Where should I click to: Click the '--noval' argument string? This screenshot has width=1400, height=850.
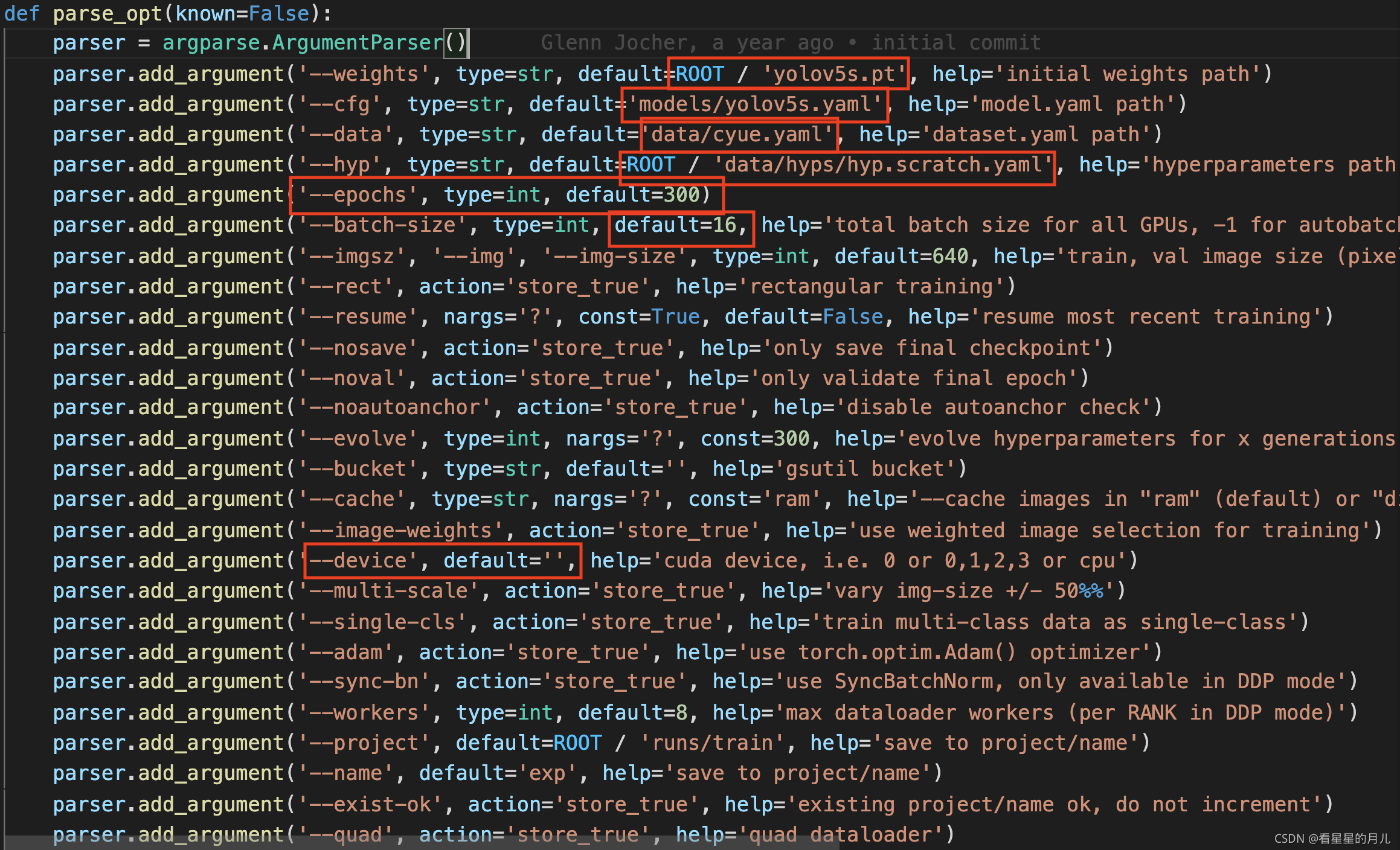click(352, 379)
